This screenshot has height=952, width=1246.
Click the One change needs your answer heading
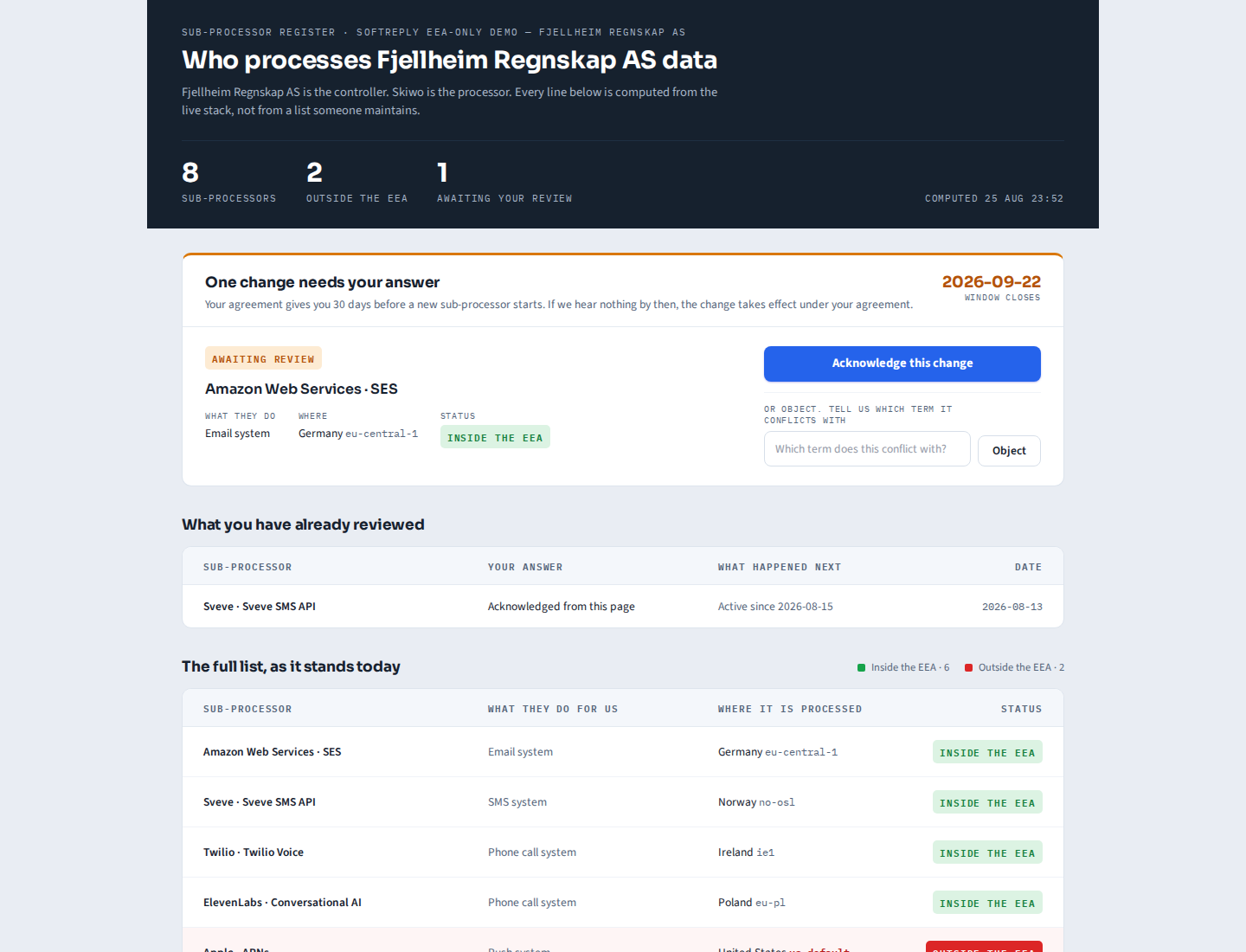322,282
